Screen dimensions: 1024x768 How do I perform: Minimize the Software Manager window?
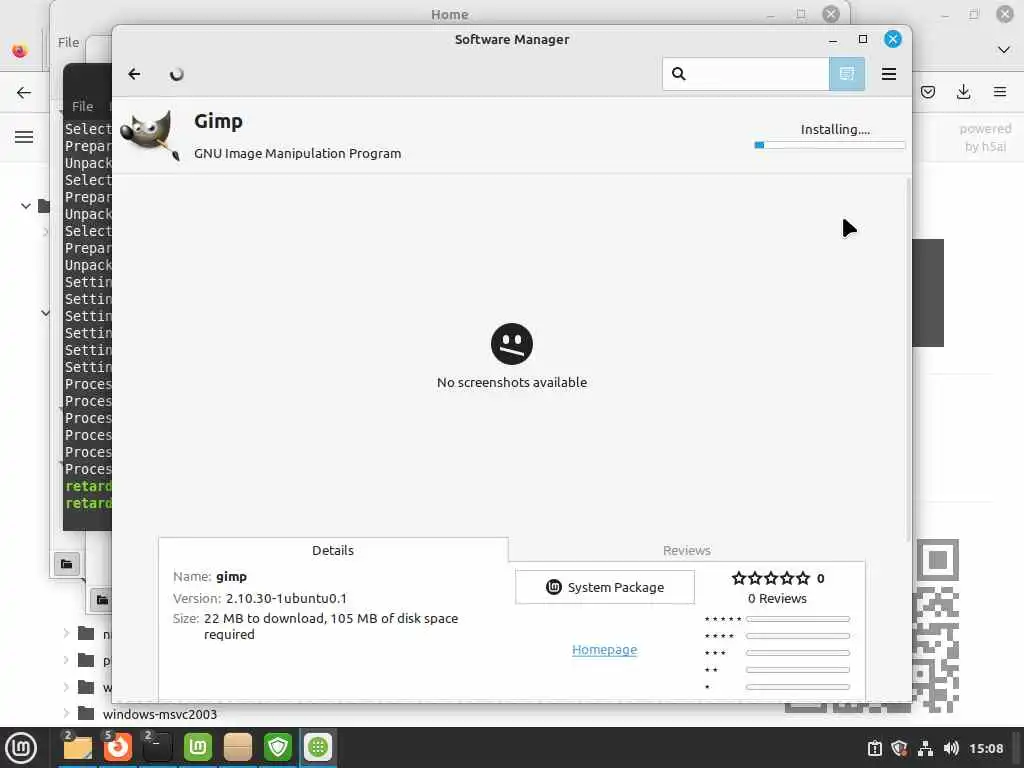tap(833, 40)
